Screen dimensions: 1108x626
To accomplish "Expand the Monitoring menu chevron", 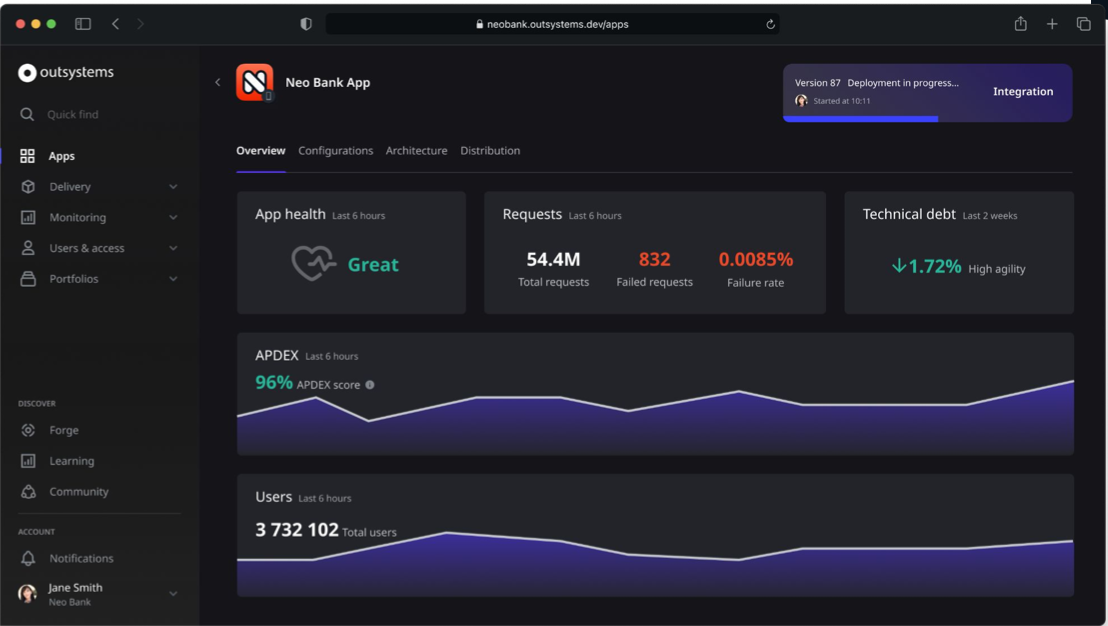I will (x=173, y=218).
